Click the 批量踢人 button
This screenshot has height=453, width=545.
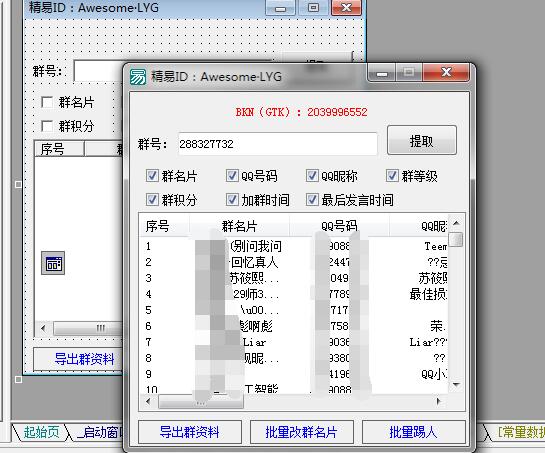414,432
